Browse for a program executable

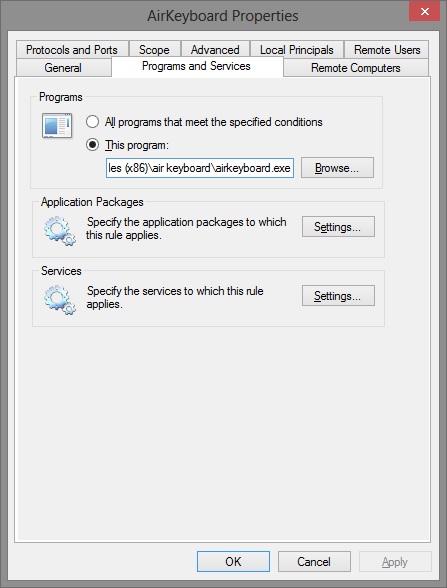(x=337, y=168)
